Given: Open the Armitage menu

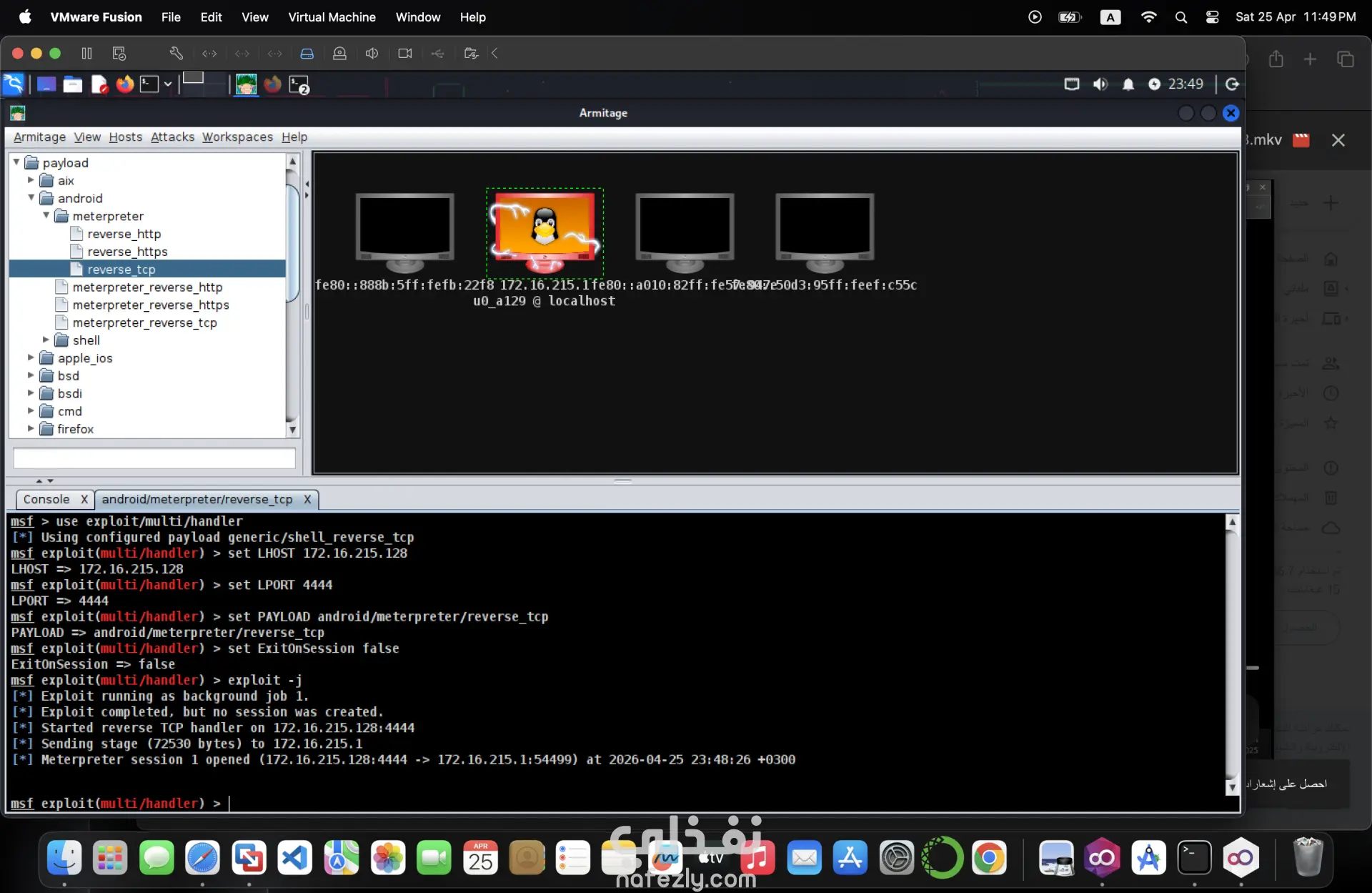Looking at the screenshot, I should (39, 137).
